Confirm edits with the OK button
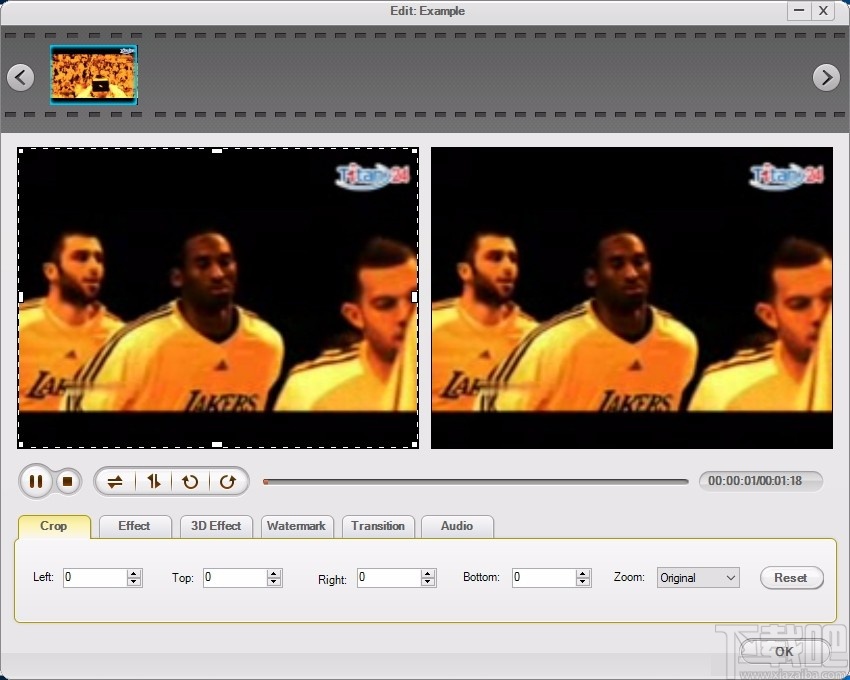Image resolution: width=850 pixels, height=680 pixels. pos(782,651)
